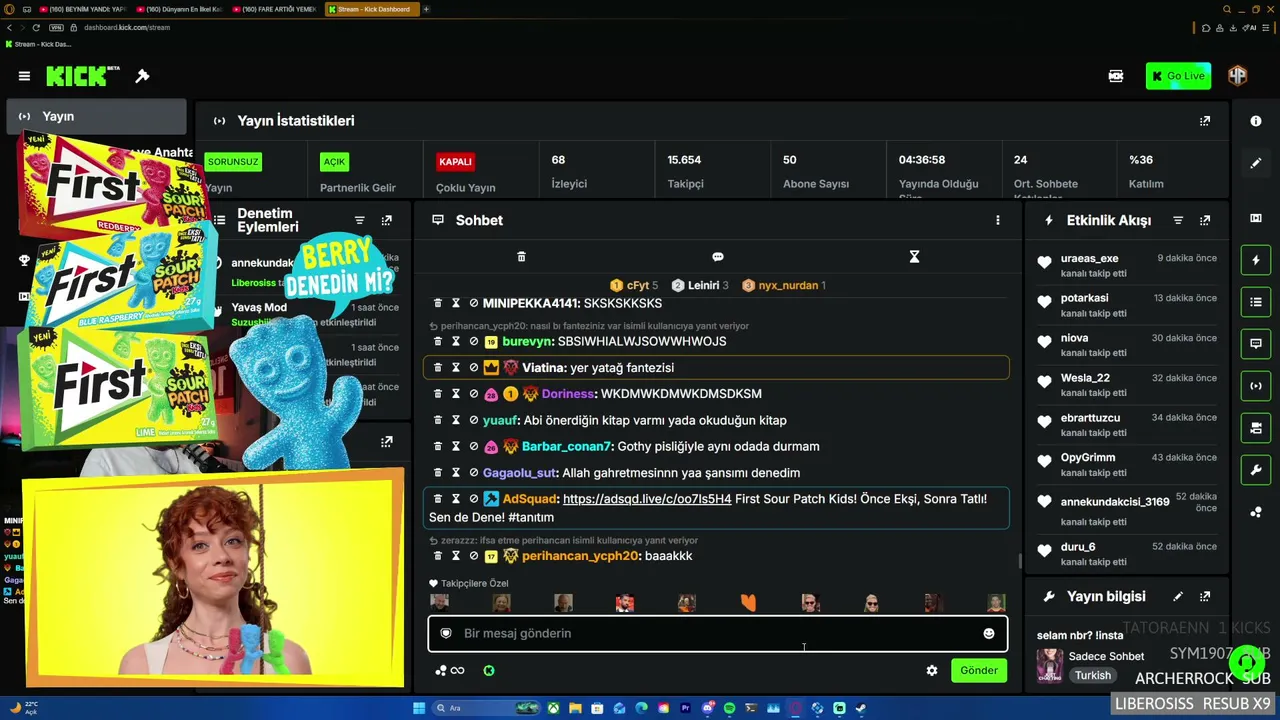Click the pencil edit-layout icon in right toolbar
Viewport: 1280px width, 720px height.
tap(1256, 163)
